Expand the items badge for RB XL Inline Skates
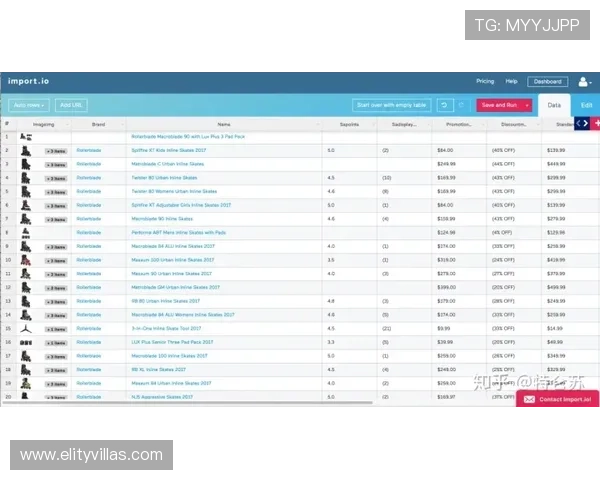Screen dimensions: 600x480 [56, 371]
